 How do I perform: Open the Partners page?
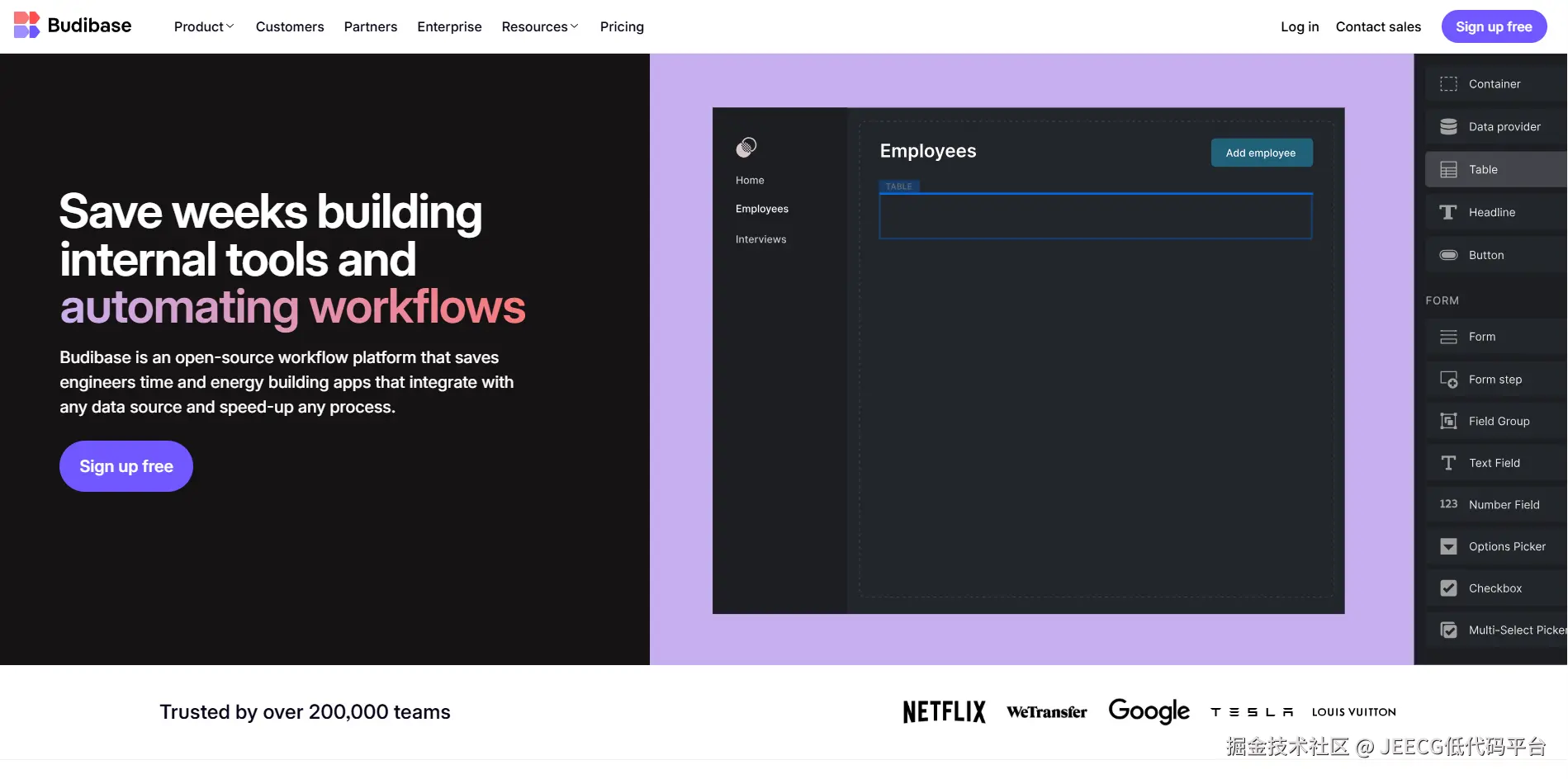coord(371,26)
